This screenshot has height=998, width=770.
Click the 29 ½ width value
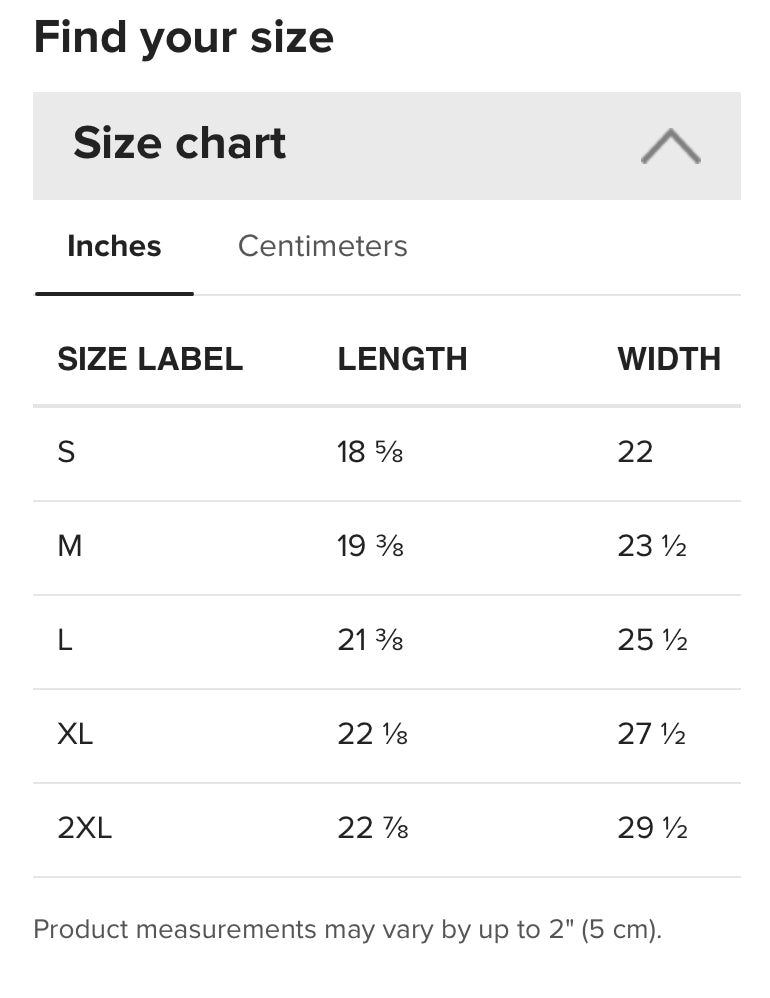tap(652, 828)
